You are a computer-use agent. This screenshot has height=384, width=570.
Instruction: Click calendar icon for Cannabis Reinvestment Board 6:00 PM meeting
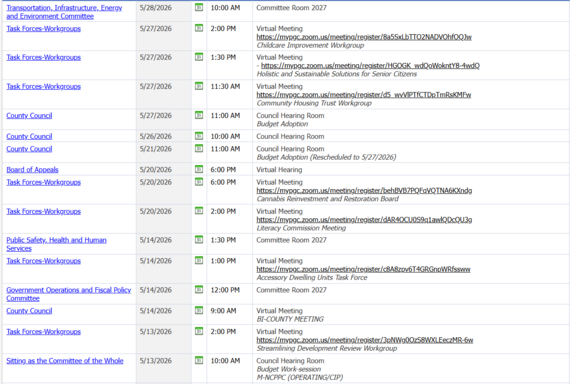click(x=199, y=181)
